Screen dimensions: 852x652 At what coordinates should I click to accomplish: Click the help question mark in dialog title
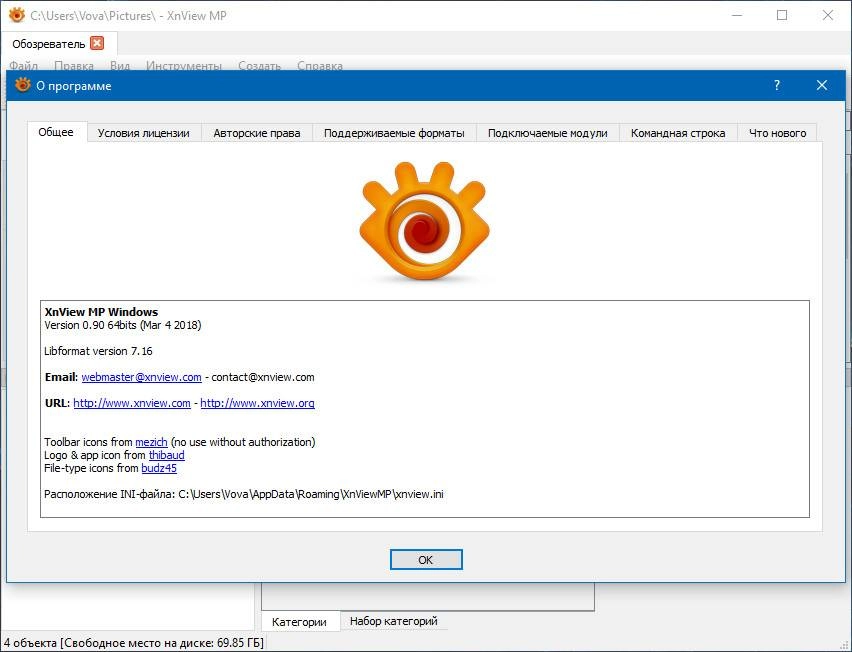coord(777,85)
